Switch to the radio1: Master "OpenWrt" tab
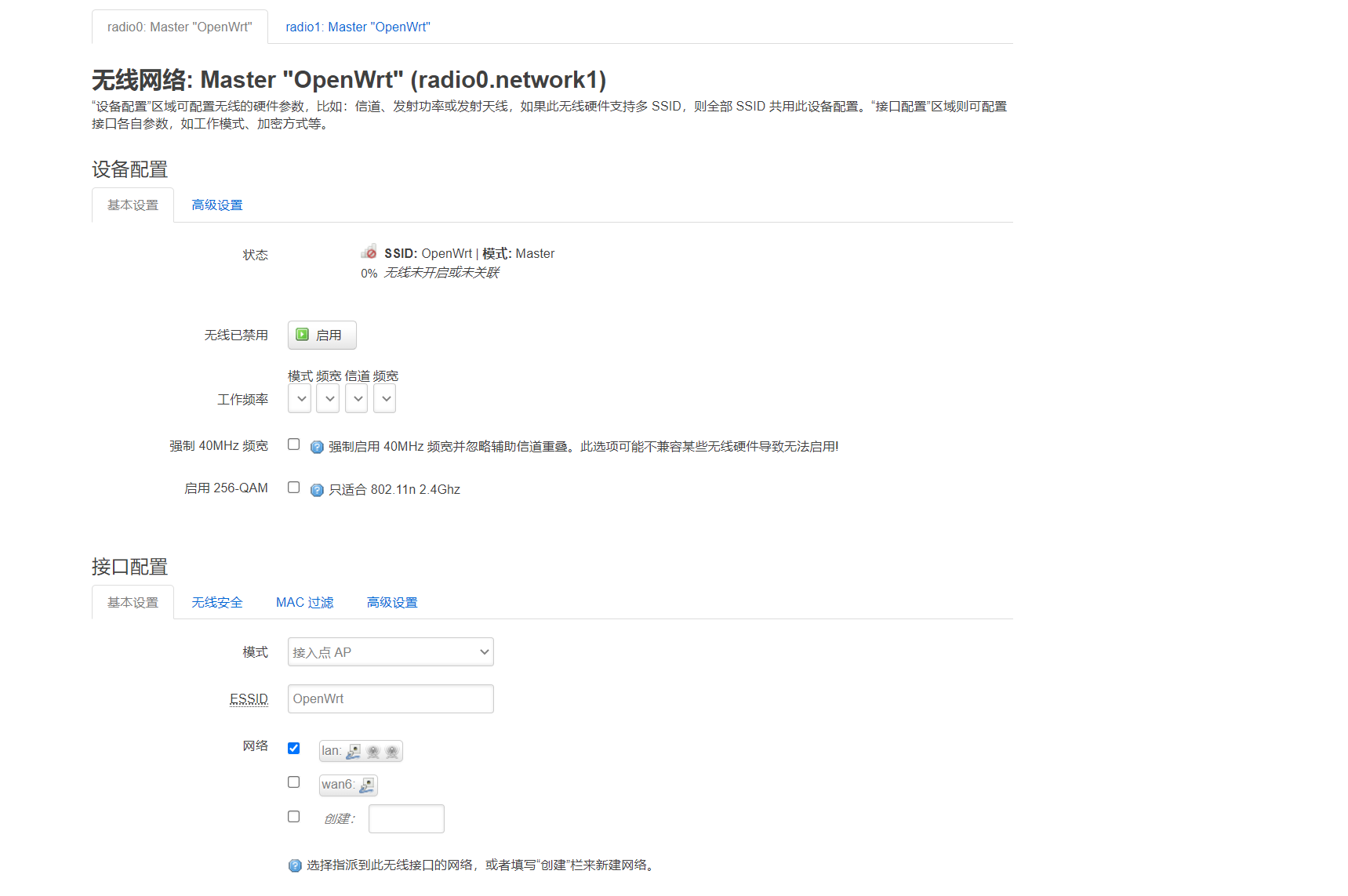The height and width of the screenshot is (896, 1348). tap(358, 26)
